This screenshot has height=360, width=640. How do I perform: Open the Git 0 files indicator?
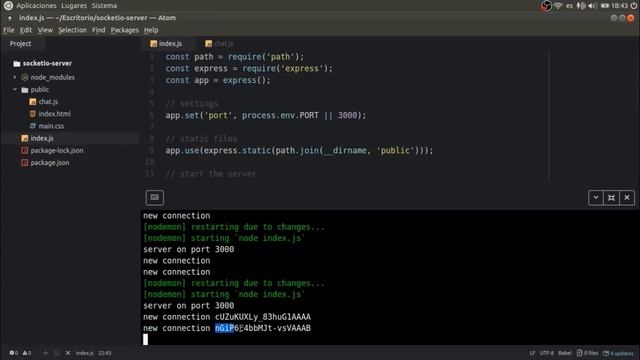click(x=587, y=353)
